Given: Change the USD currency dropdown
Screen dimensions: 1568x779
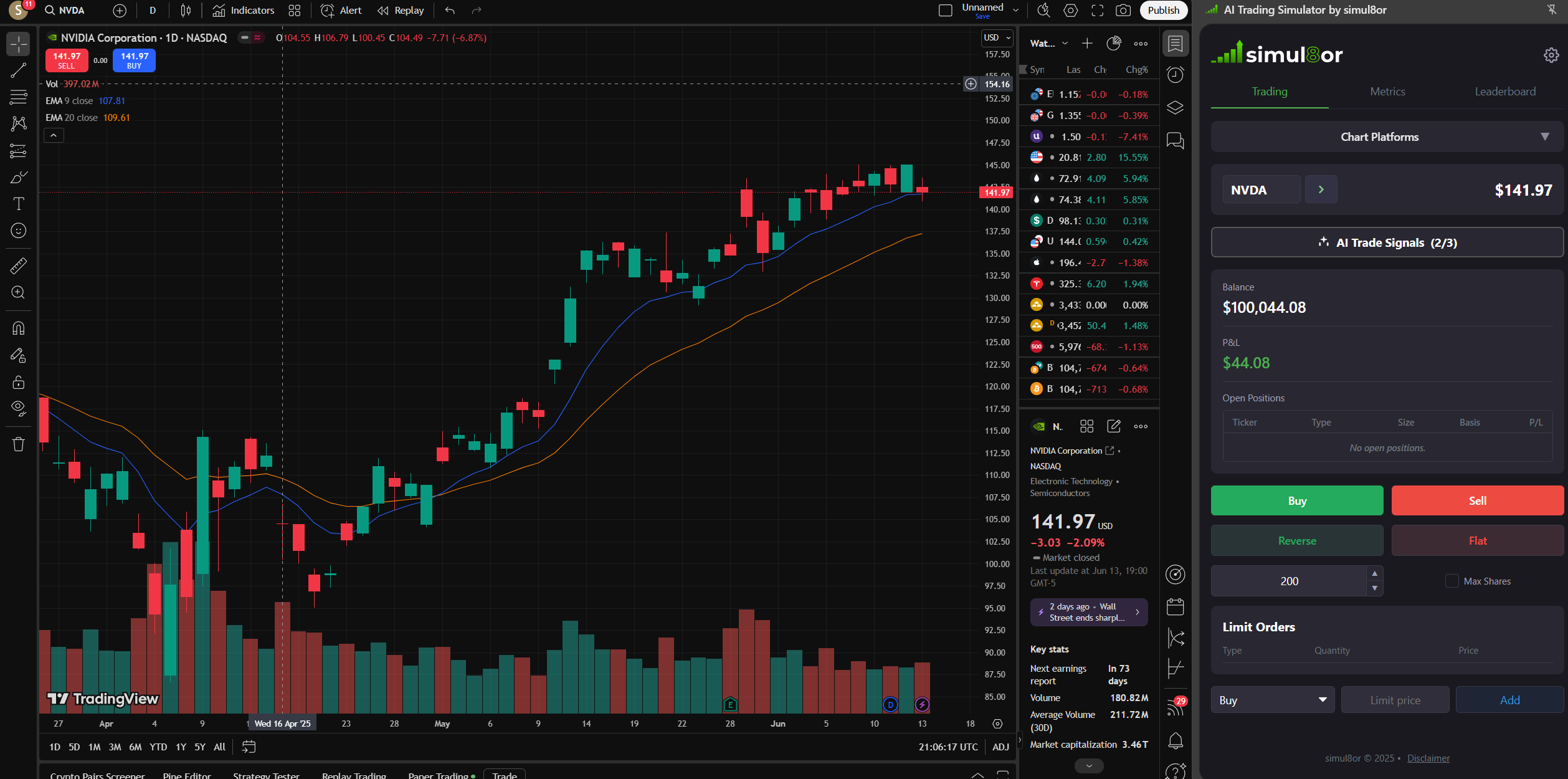Looking at the screenshot, I should 997,37.
